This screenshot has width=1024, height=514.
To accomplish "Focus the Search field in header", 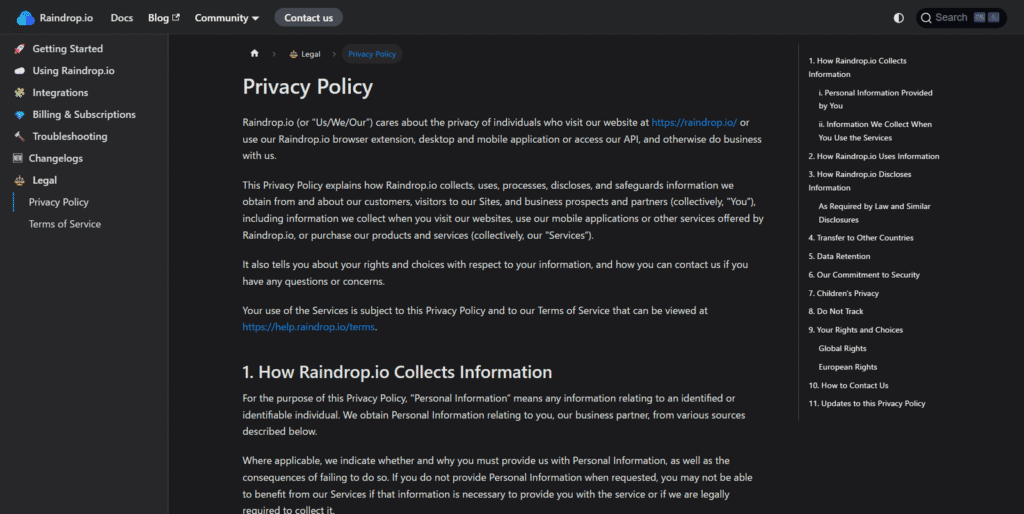I will click(961, 18).
